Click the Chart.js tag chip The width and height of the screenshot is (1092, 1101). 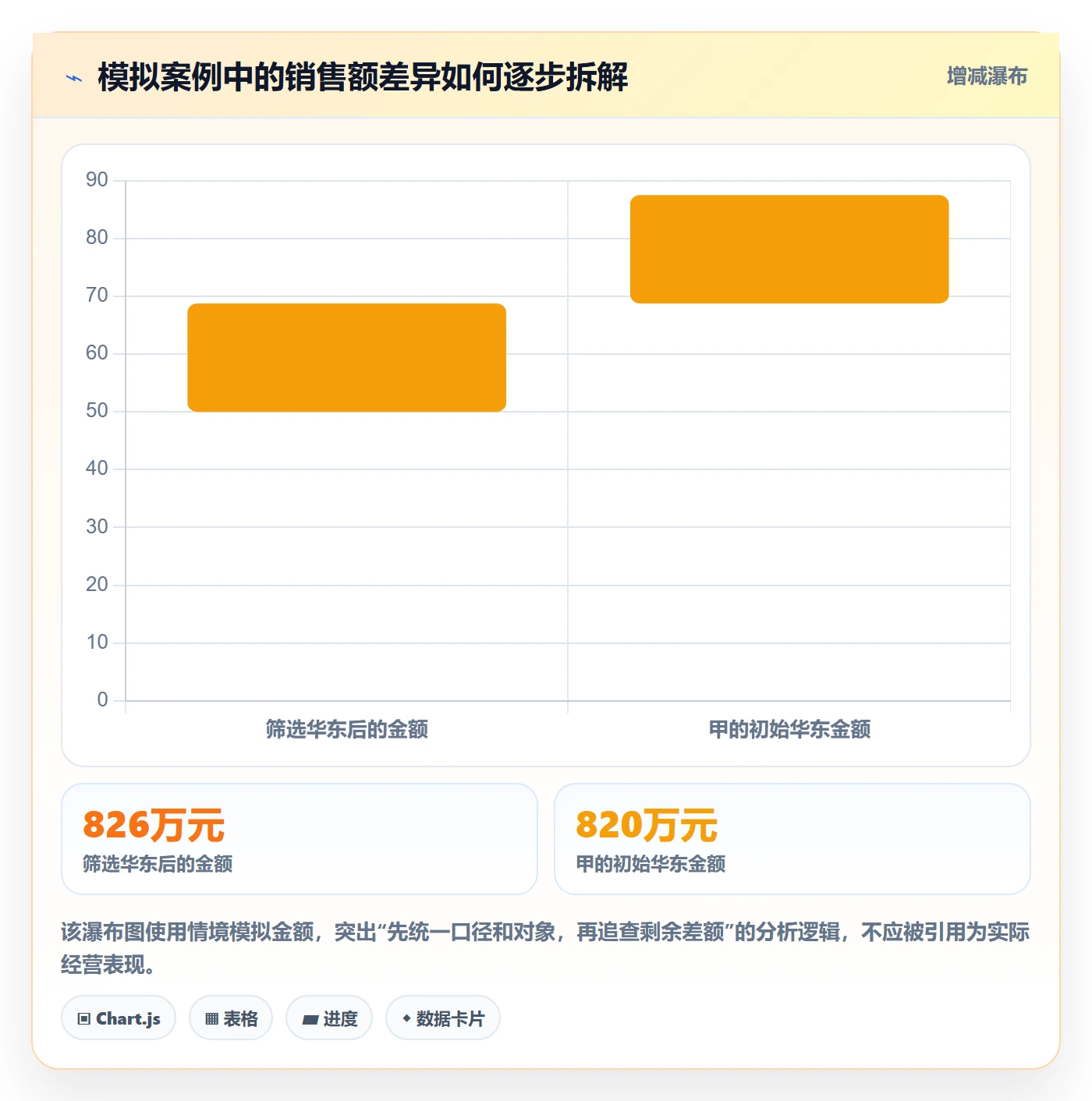[119, 1018]
